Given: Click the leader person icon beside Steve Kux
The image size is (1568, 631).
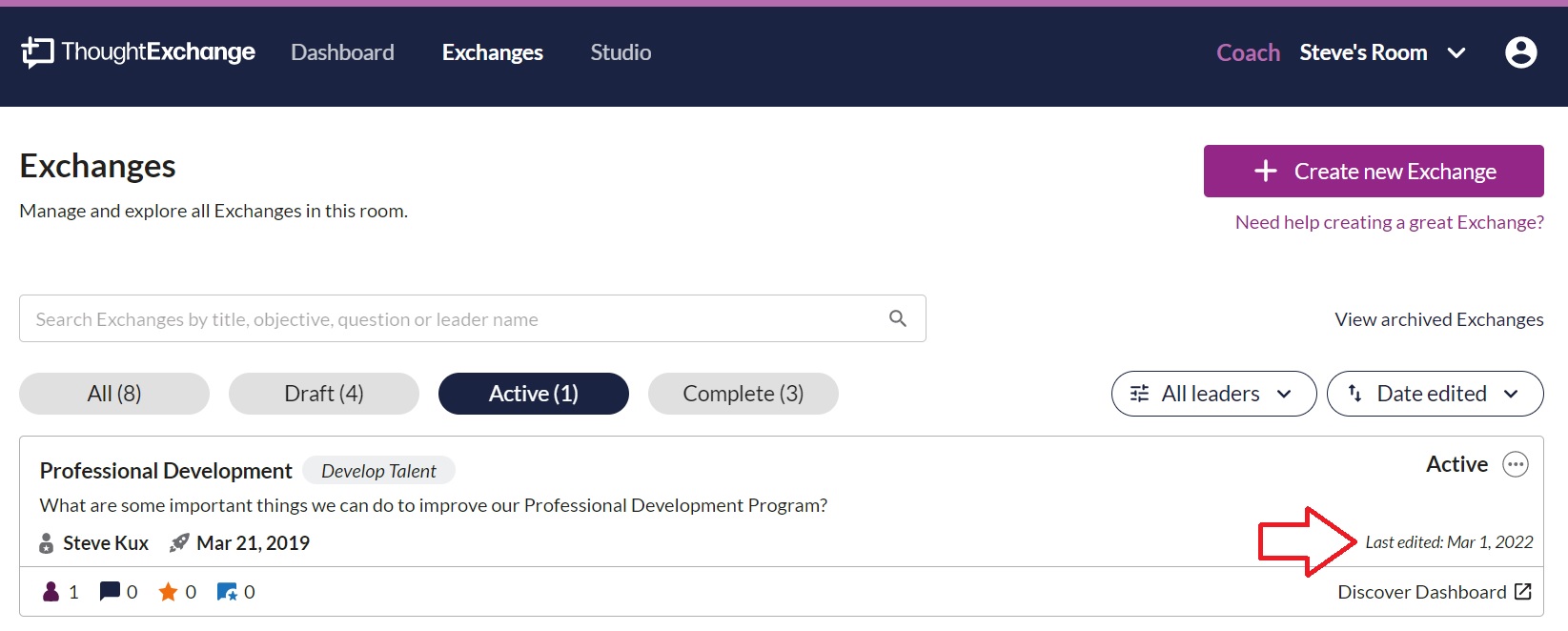Looking at the screenshot, I should pos(46,543).
